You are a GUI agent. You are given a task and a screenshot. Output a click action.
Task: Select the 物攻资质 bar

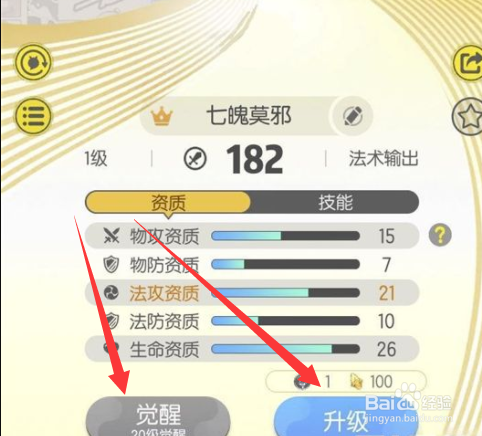(x=285, y=236)
